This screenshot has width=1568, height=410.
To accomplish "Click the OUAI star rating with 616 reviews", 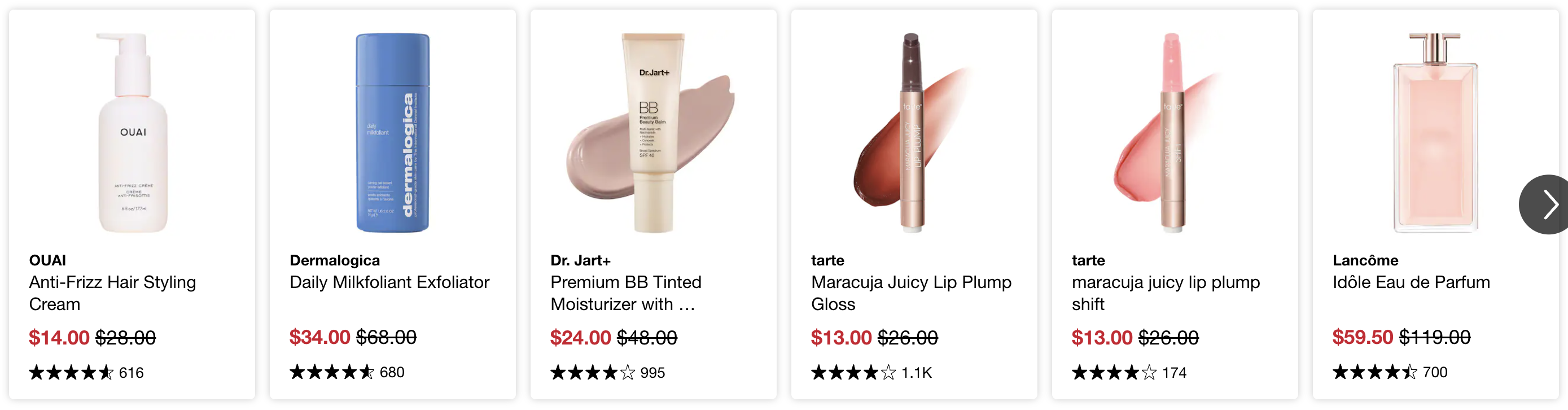I will (x=86, y=372).
